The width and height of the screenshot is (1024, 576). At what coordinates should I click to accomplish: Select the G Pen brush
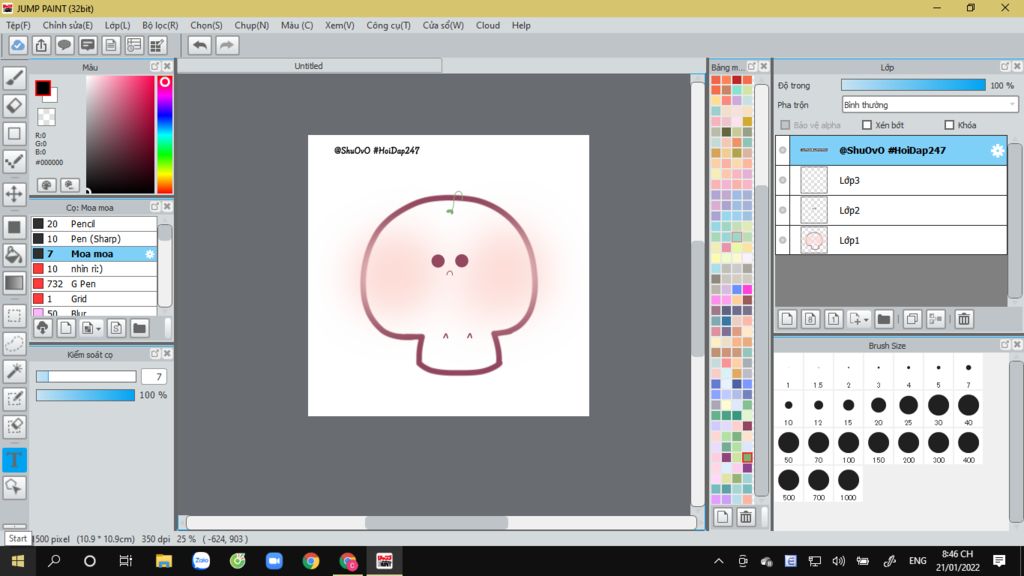[x=94, y=284]
